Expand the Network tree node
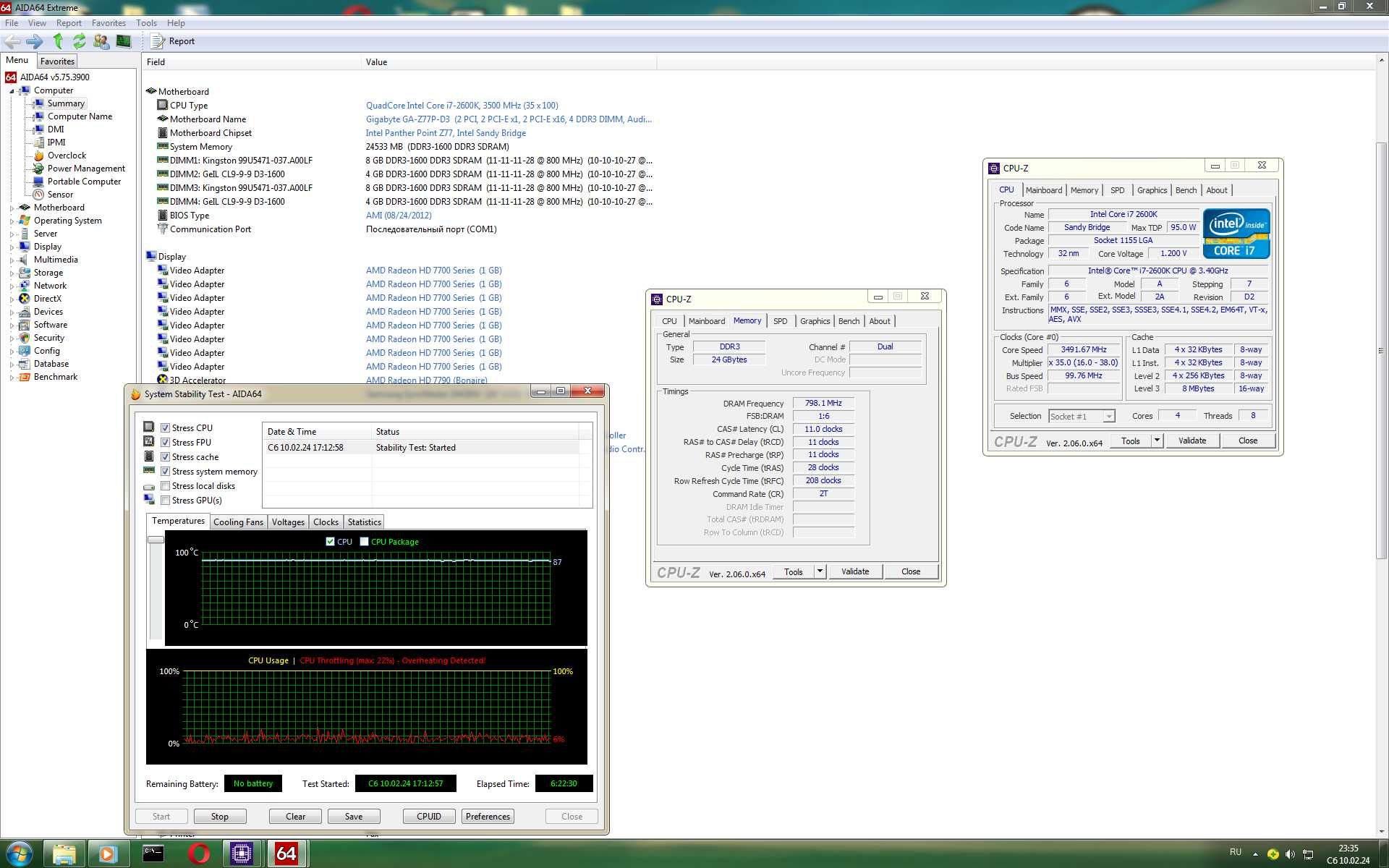The width and height of the screenshot is (1389, 868). tap(12, 286)
